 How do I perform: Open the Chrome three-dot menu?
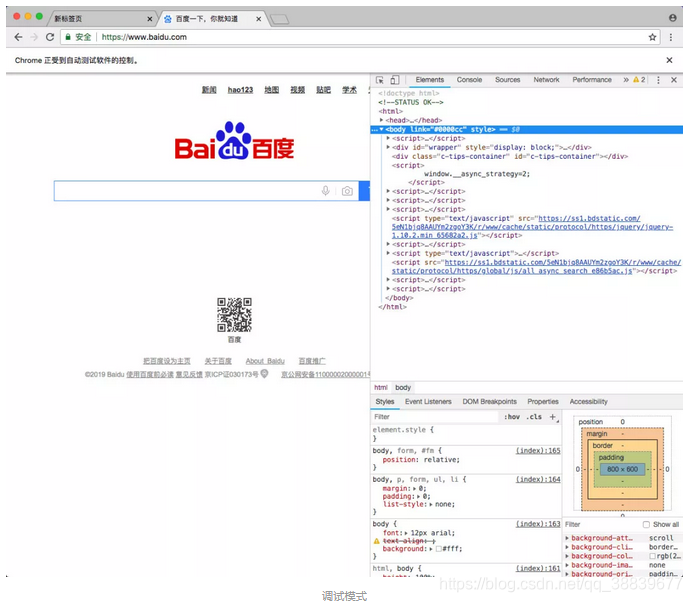point(671,37)
